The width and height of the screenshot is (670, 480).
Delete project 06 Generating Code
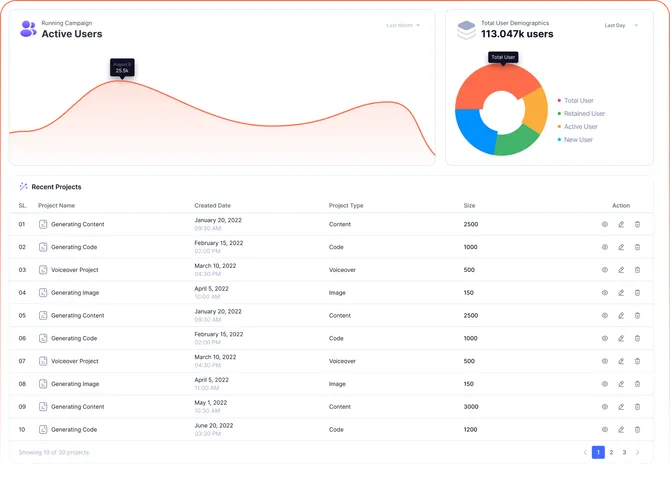[x=637, y=338]
